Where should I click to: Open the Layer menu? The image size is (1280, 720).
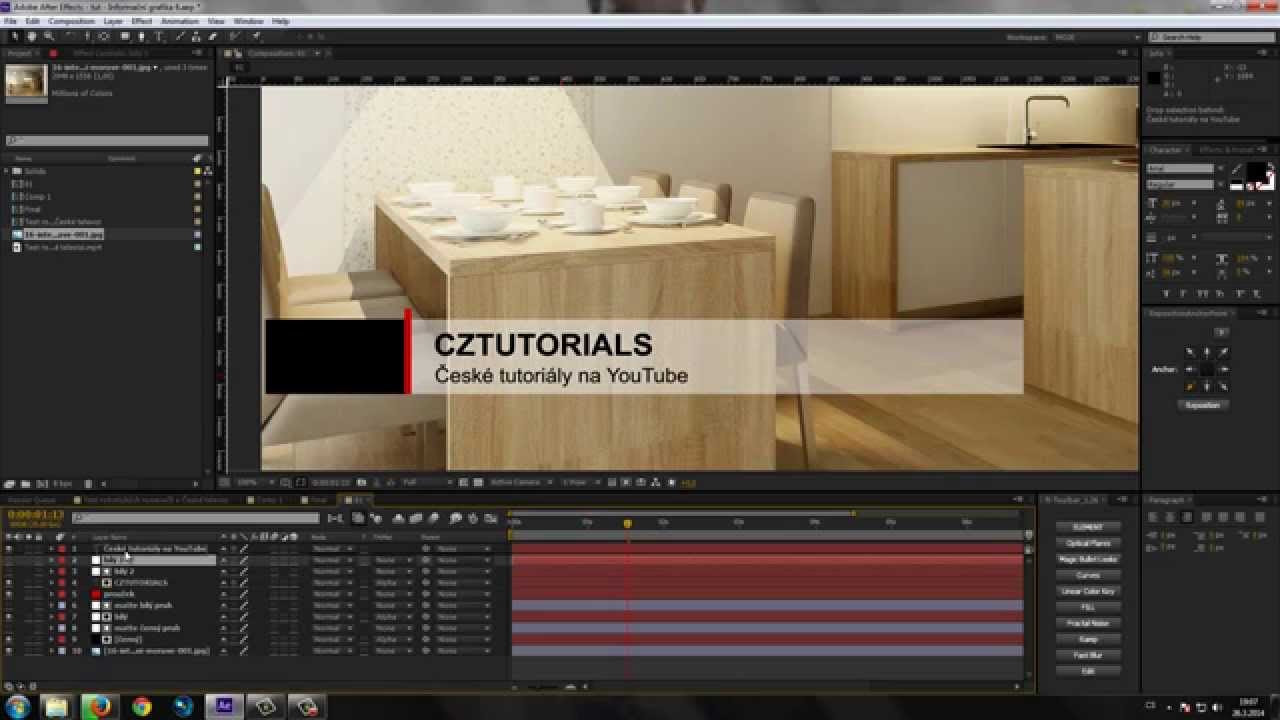[113, 21]
